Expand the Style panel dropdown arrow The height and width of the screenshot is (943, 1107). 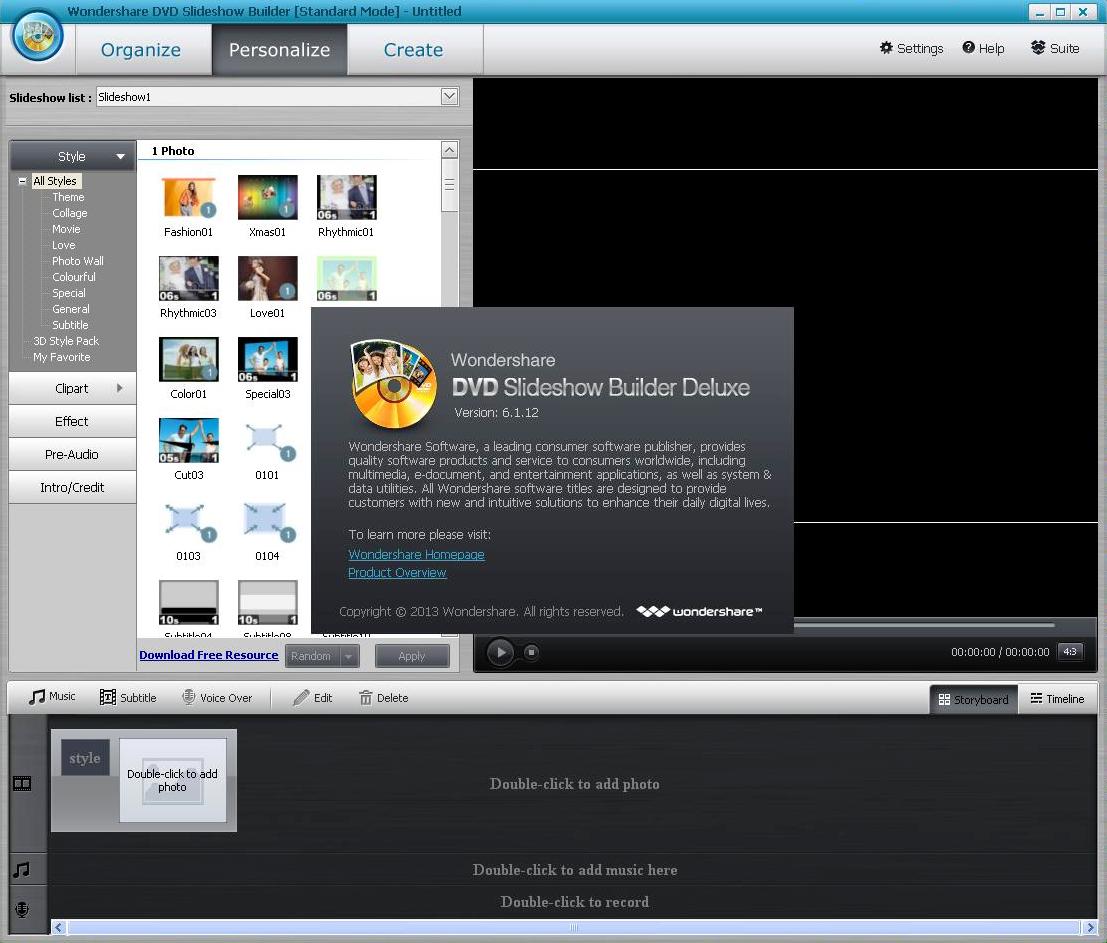pyautogui.click(x=120, y=157)
